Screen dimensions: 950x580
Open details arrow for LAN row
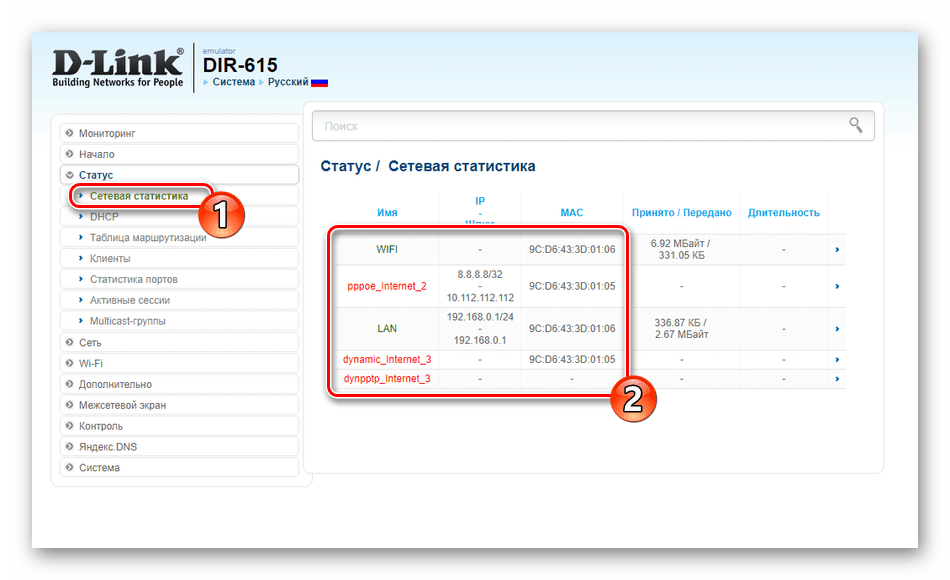coord(837,328)
